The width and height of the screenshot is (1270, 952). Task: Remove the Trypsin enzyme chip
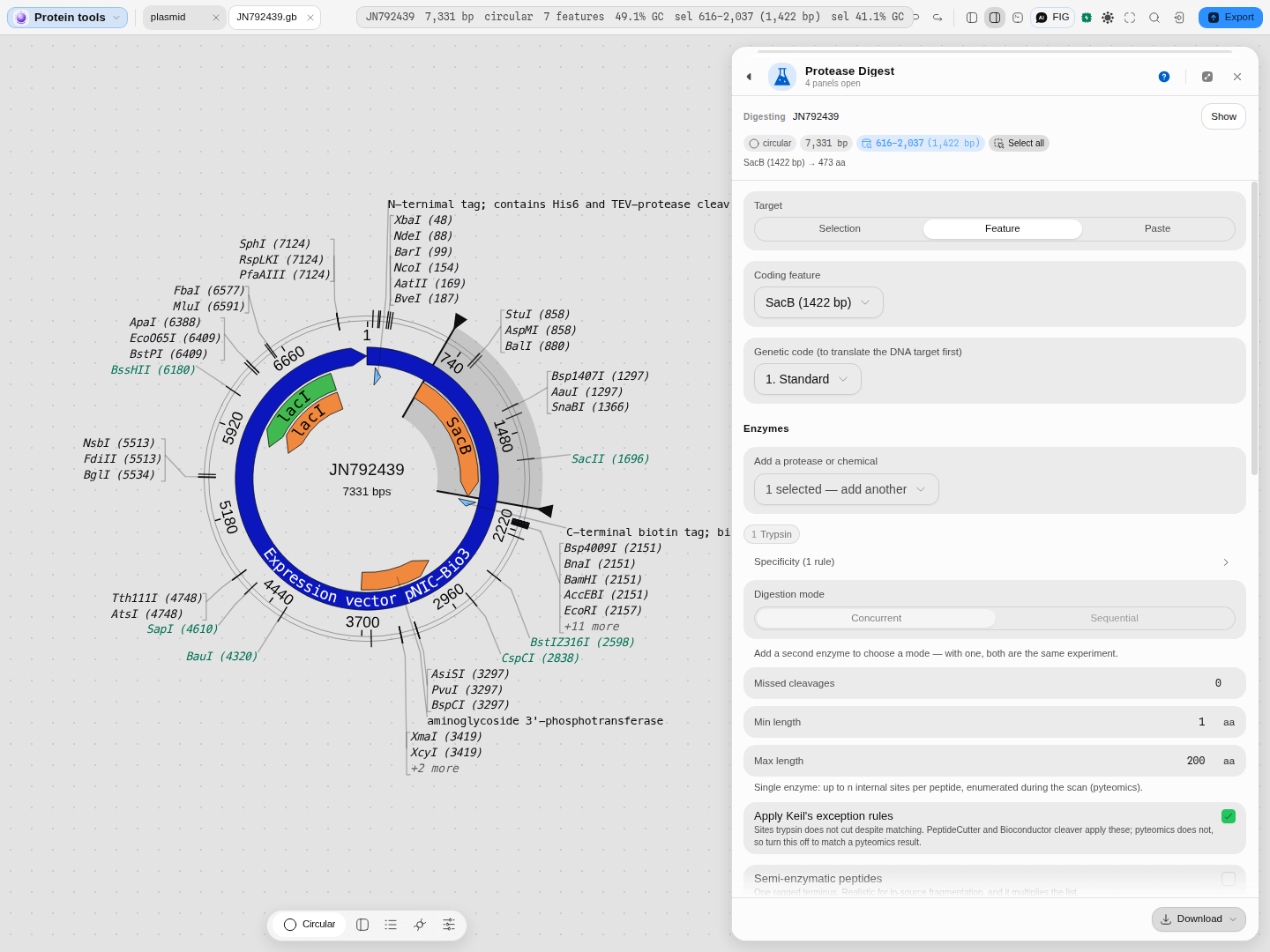pyautogui.click(x=771, y=534)
